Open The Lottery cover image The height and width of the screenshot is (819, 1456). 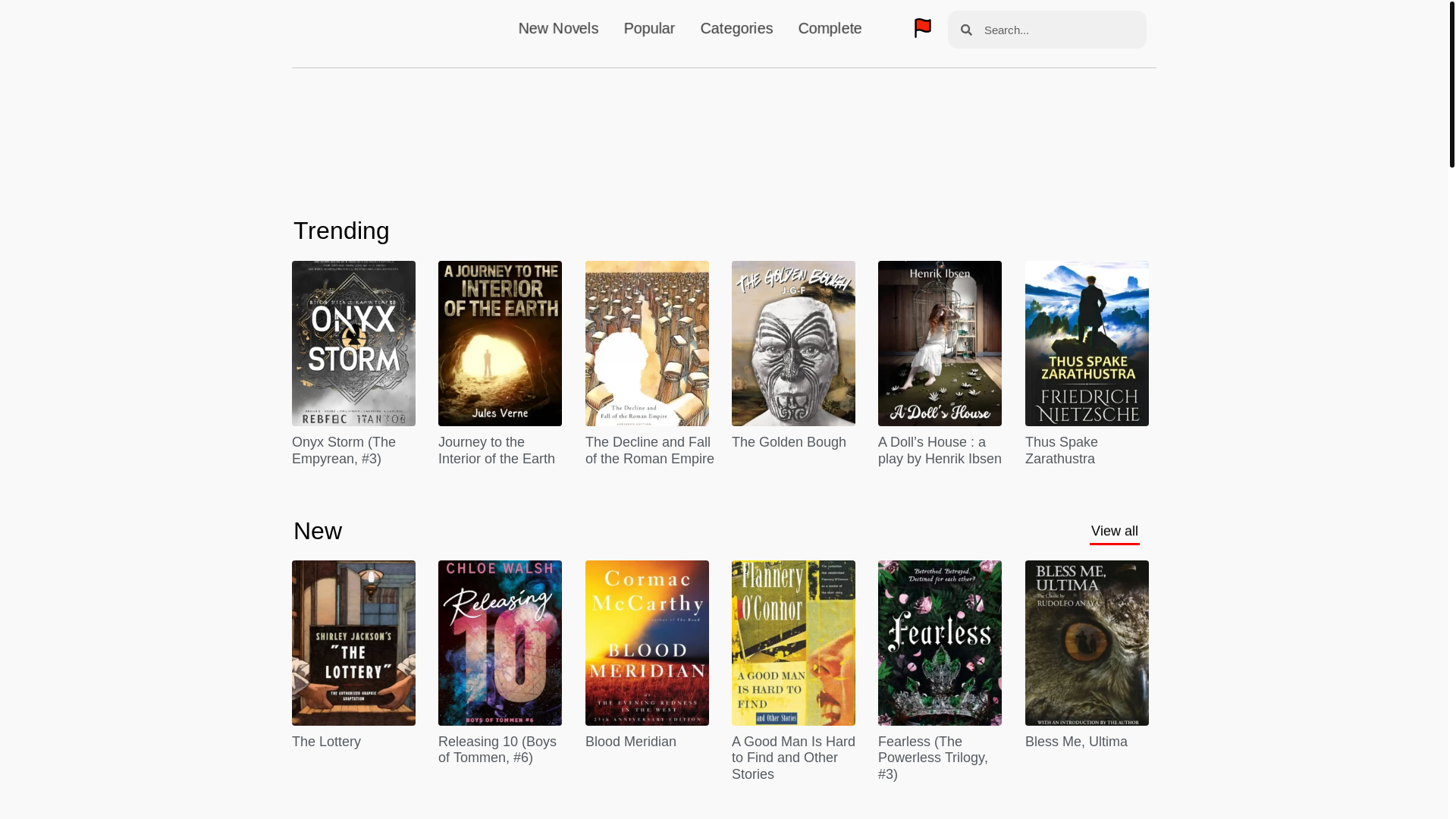[353, 643]
